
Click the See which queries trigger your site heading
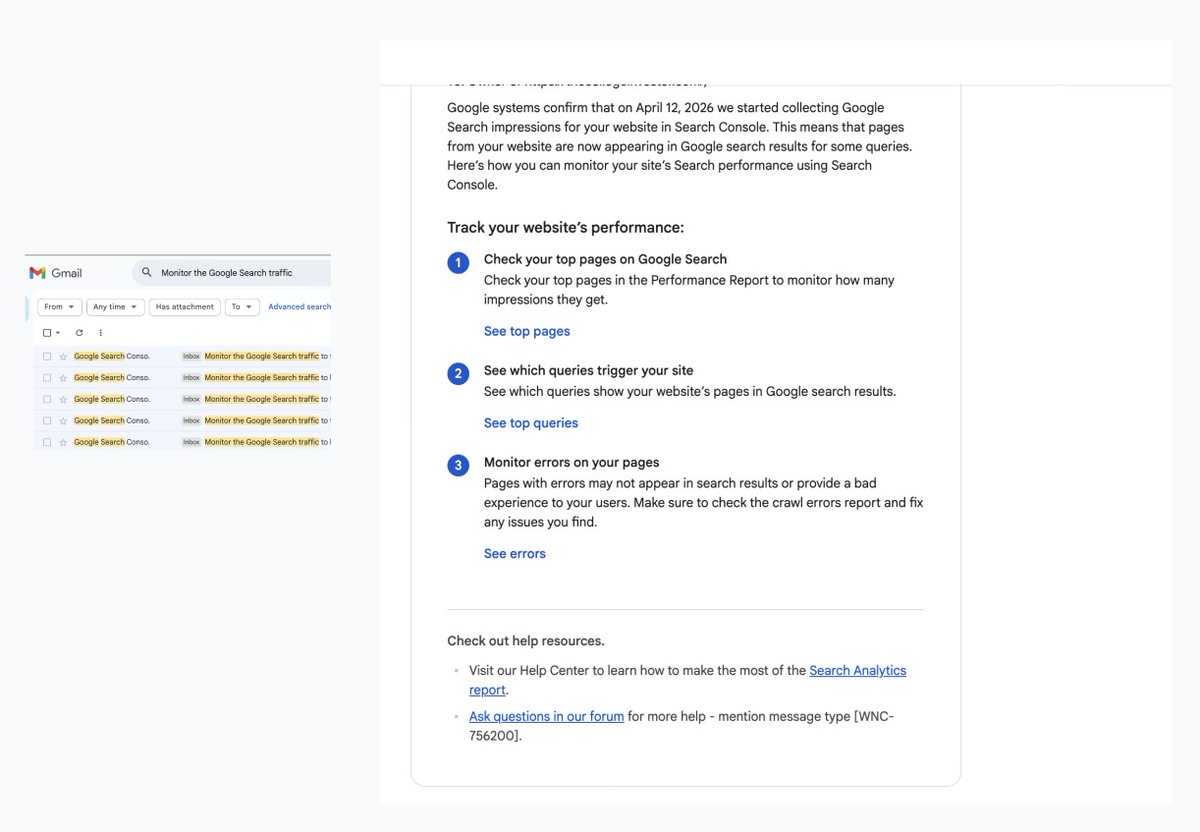point(588,370)
